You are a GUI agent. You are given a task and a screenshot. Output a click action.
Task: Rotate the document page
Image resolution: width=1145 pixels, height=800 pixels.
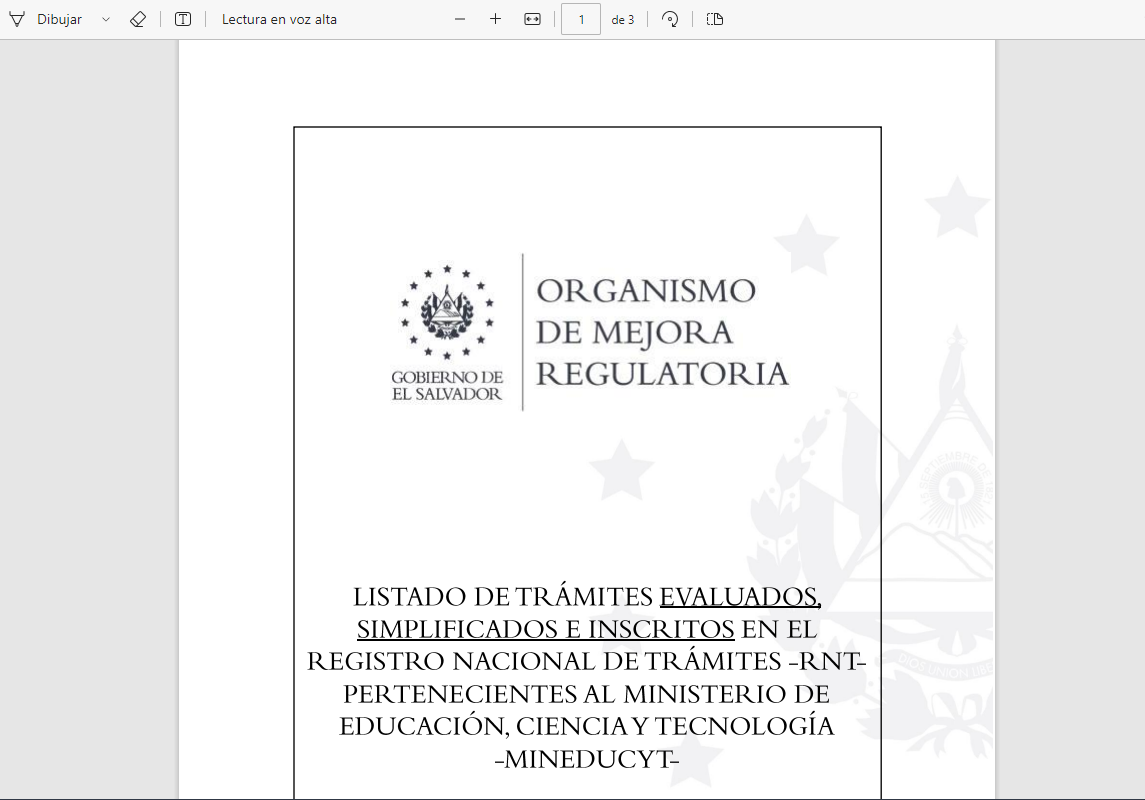point(670,20)
